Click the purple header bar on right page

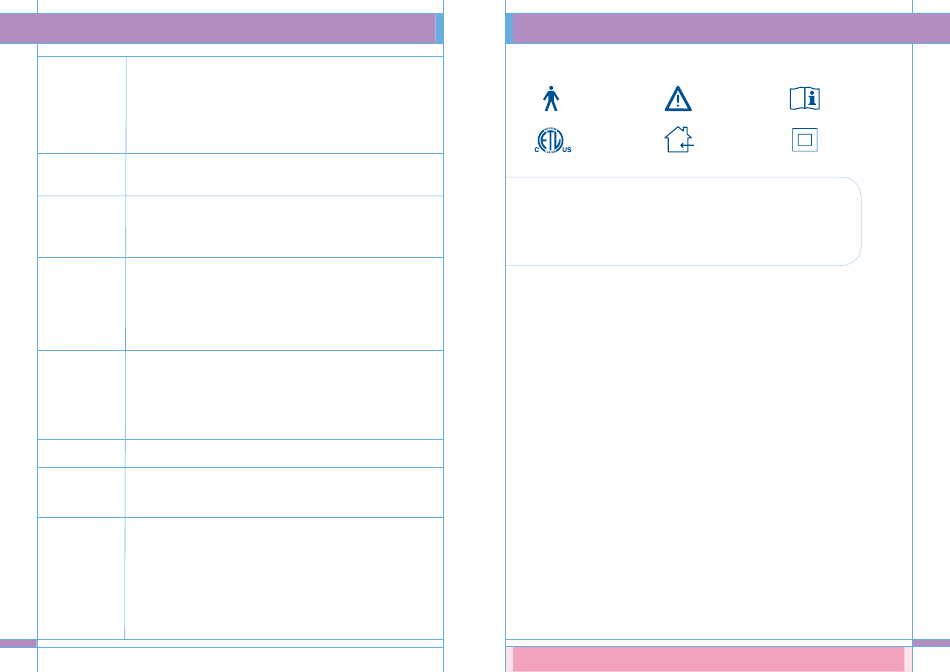pos(731,28)
